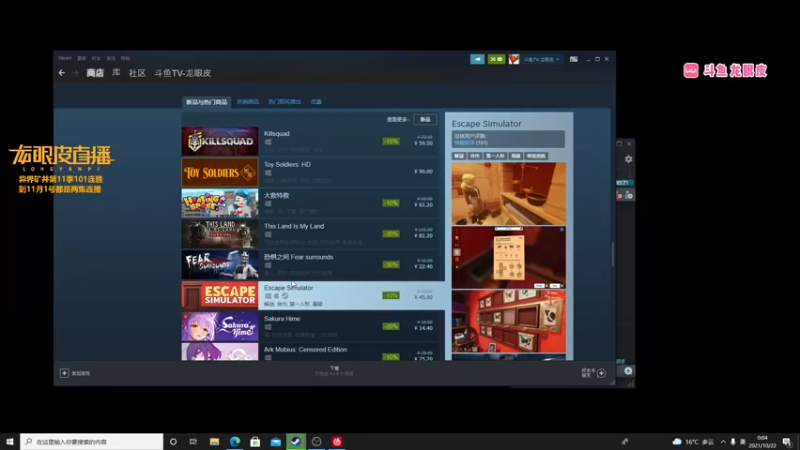Open the 大救特救 game thumbnail
Screen dimensions: 800x450
pos(220,203)
